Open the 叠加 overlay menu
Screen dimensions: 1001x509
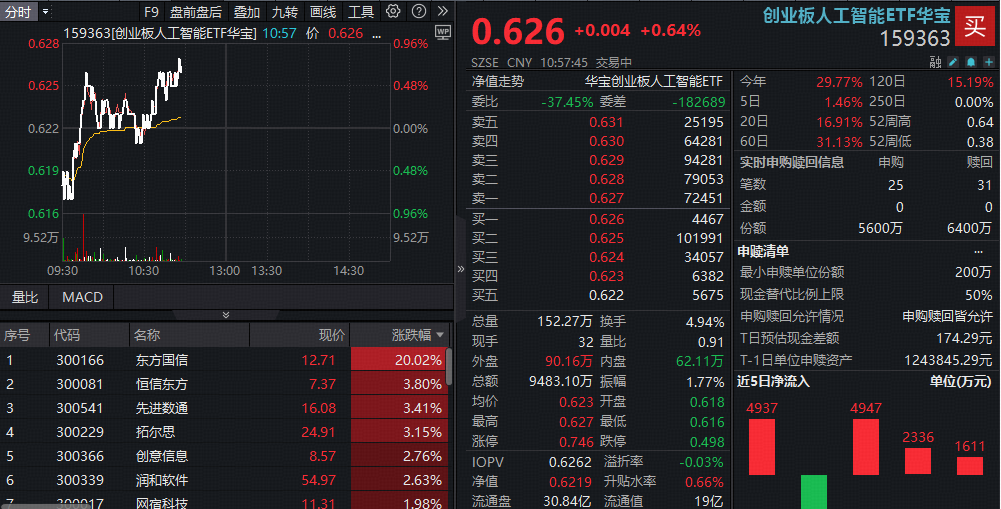coord(246,11)
